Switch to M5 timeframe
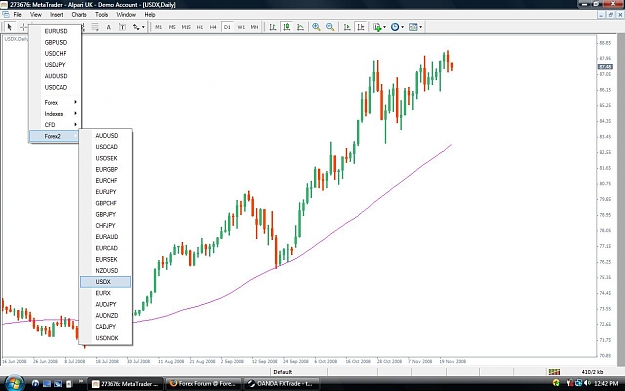The image size is (625, 391). pyautogui.click(x=172, y=27)
